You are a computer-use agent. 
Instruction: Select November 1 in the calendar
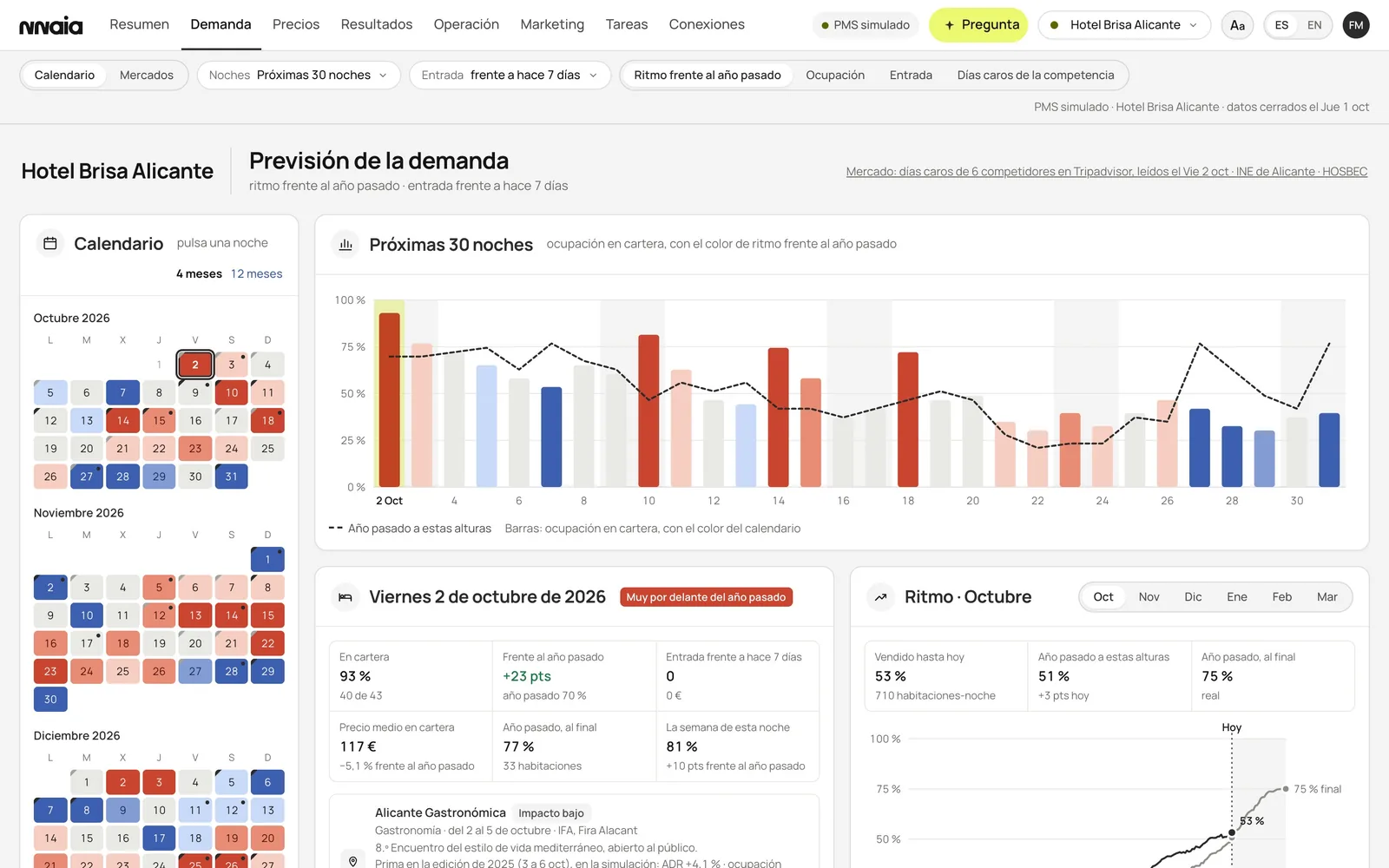[x=267, y=560]
